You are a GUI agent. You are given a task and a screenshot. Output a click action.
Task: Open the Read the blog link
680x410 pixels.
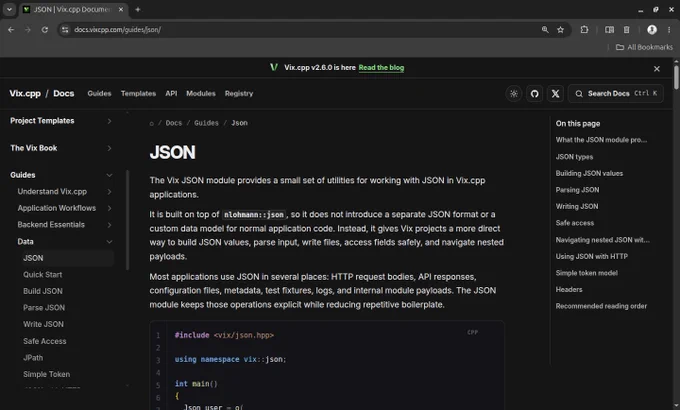pos(381,68)
